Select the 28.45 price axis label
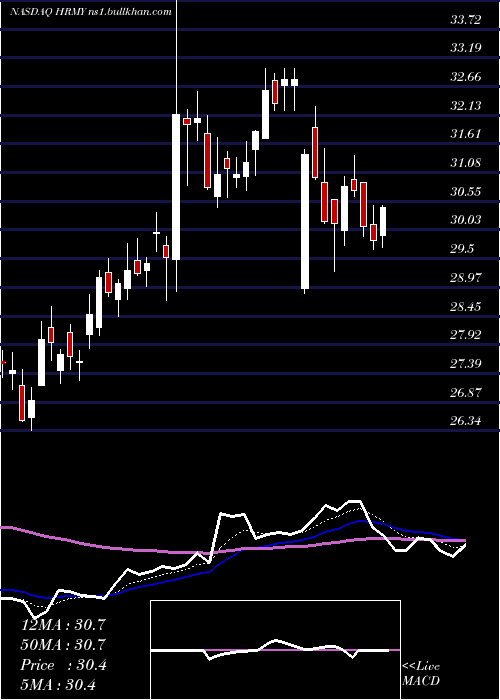 point(466,307)
